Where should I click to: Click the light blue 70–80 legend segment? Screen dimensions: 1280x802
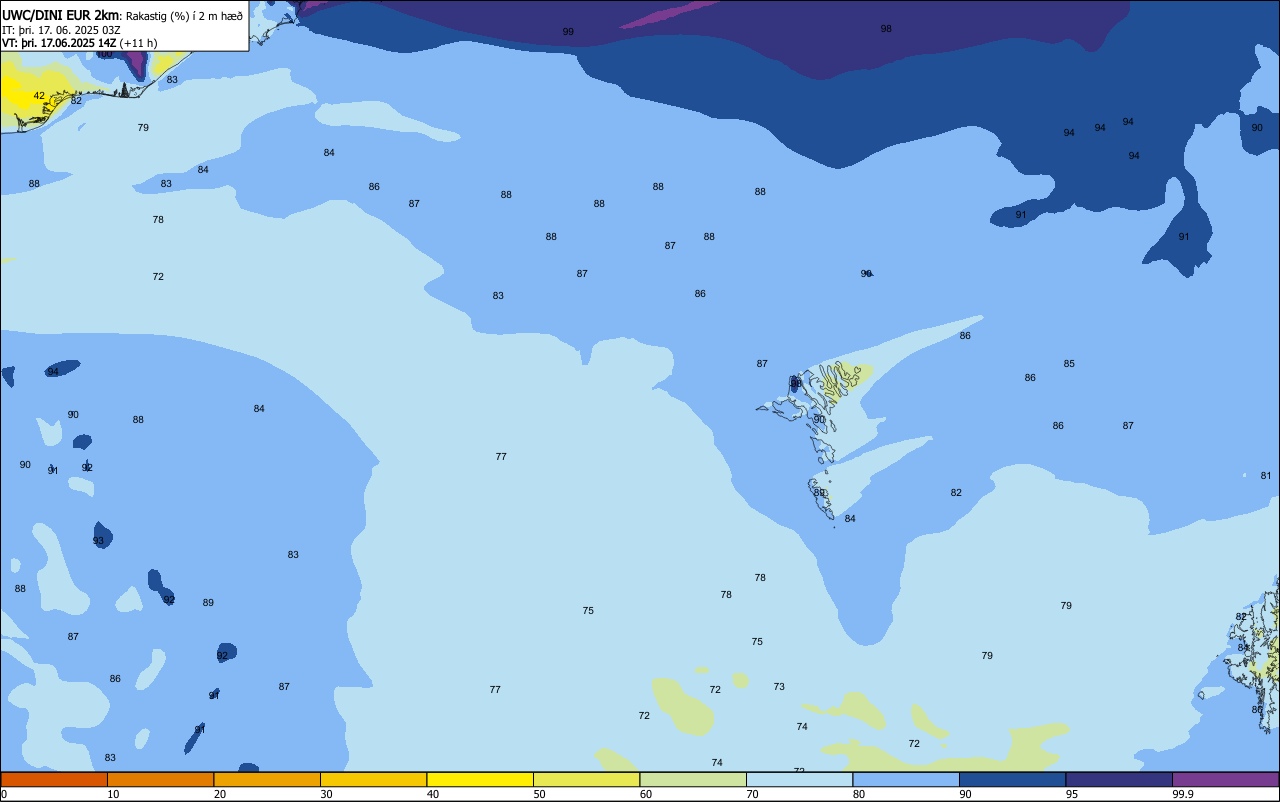click(x=799, y=779)
